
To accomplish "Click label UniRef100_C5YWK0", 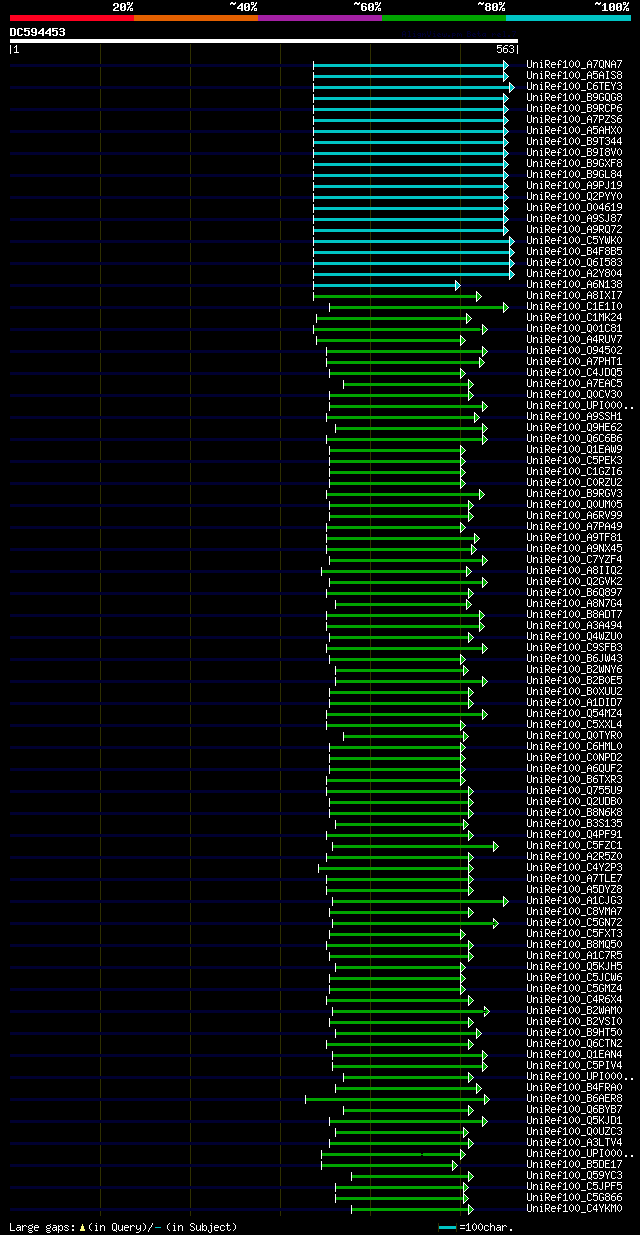I will 574,240.
